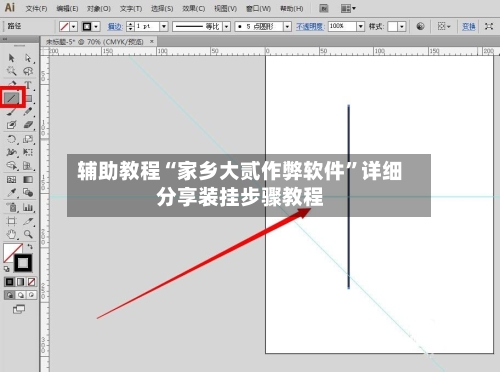The width and height of the screenshot is (500, 372).
Task: Select the Eraser tool
Action: (x=28, y=125)
